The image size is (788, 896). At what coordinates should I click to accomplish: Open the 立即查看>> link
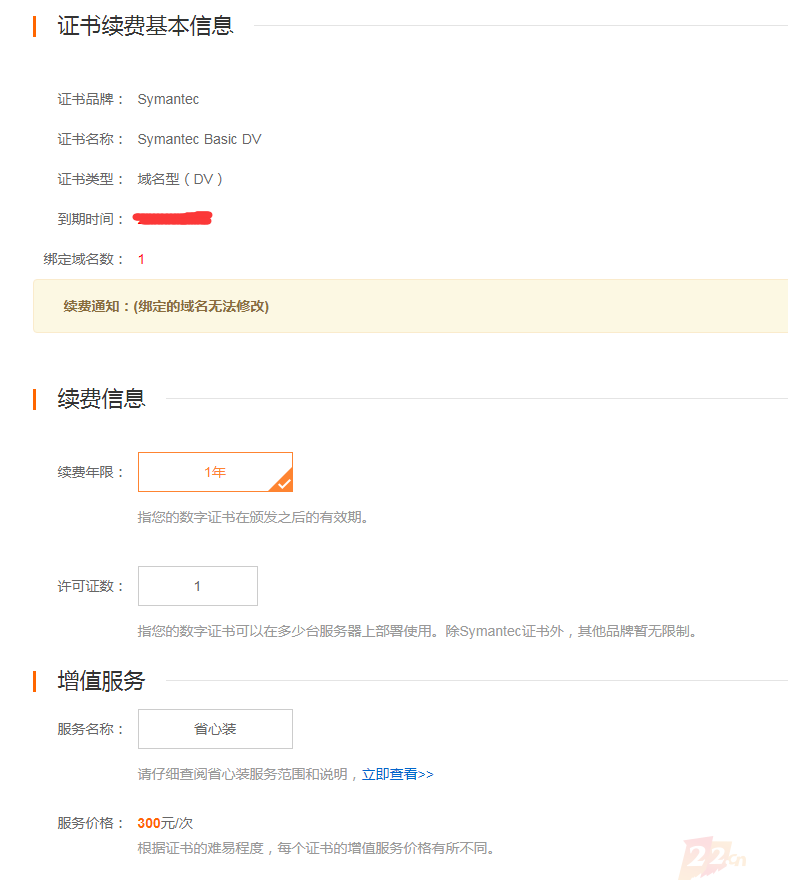(x=398, y=774)
